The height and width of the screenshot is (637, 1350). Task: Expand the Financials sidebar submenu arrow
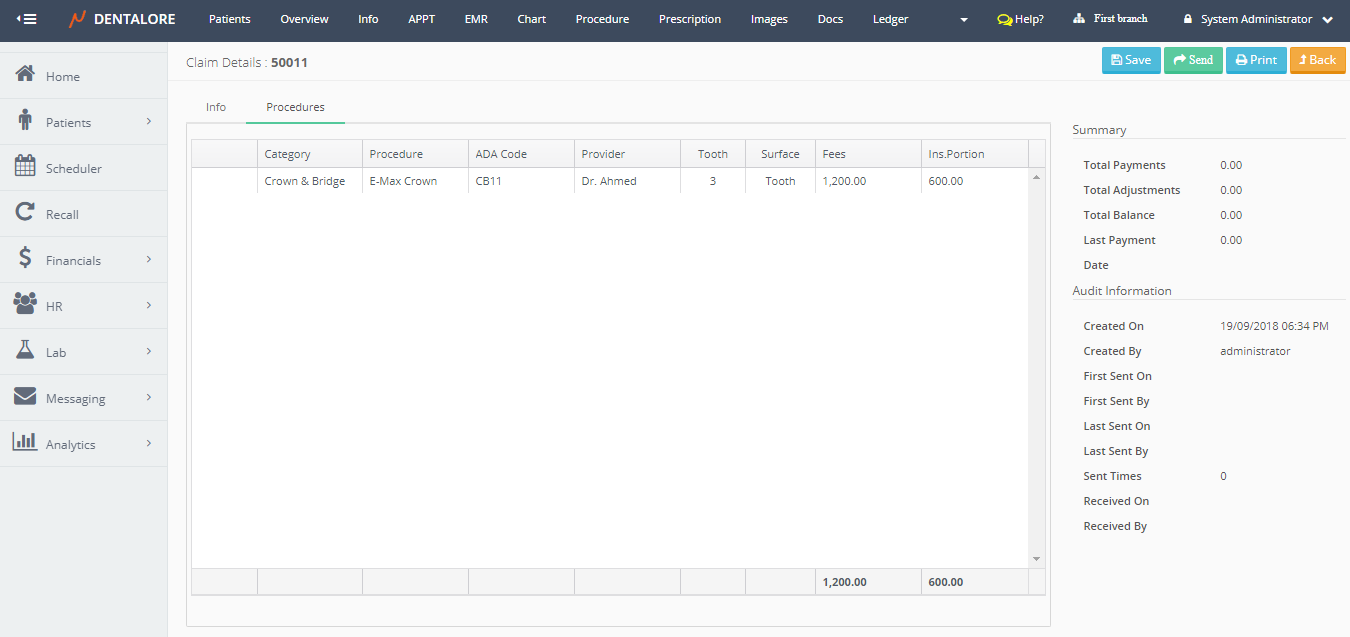[x=149, y=260]
